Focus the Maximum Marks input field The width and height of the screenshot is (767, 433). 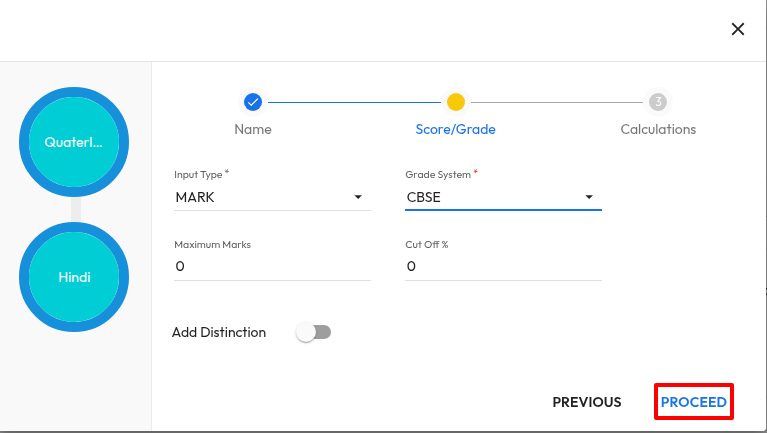pyautogui.click(x=272, y=266)
